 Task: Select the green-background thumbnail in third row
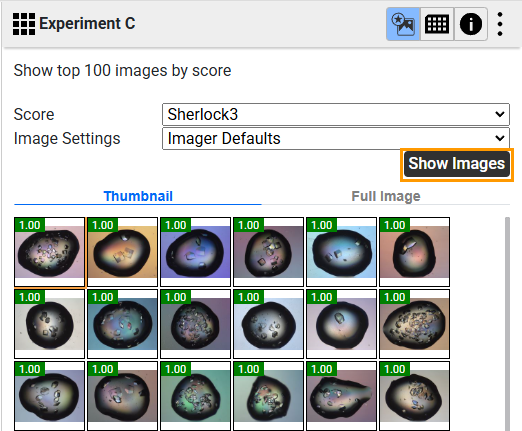coord(195,396)
